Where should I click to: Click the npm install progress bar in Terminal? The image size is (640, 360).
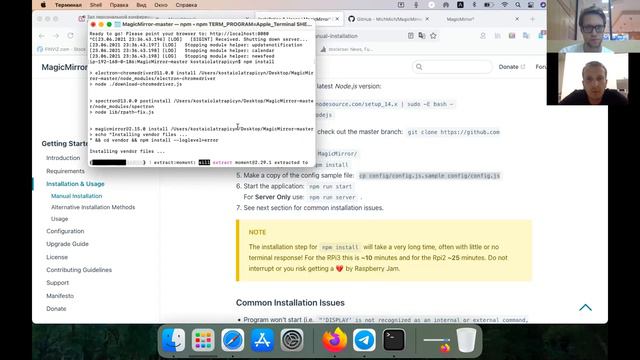click(118, 162)
